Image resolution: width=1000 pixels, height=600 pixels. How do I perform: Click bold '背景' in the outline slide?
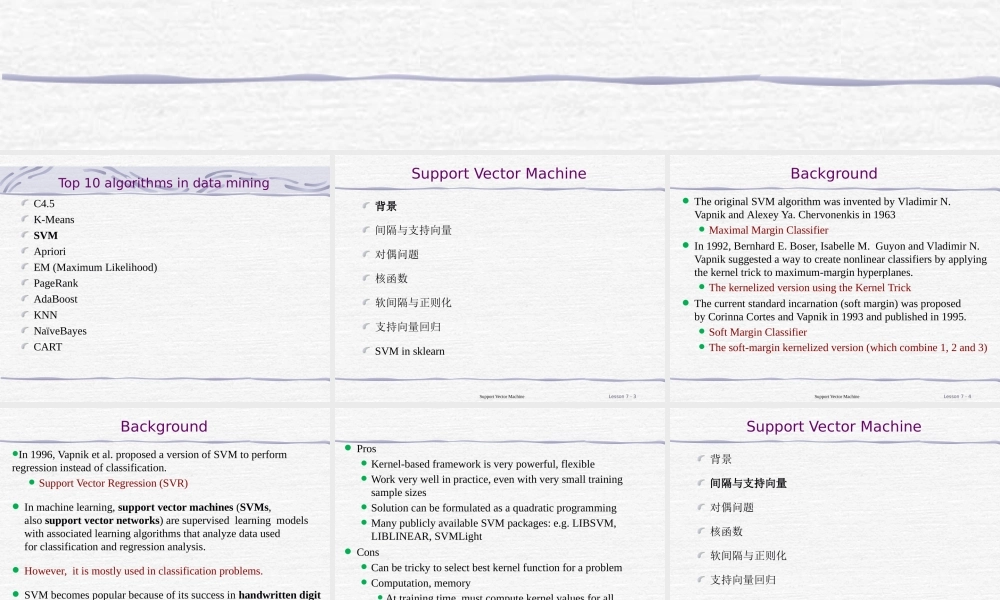coord(386,206)
